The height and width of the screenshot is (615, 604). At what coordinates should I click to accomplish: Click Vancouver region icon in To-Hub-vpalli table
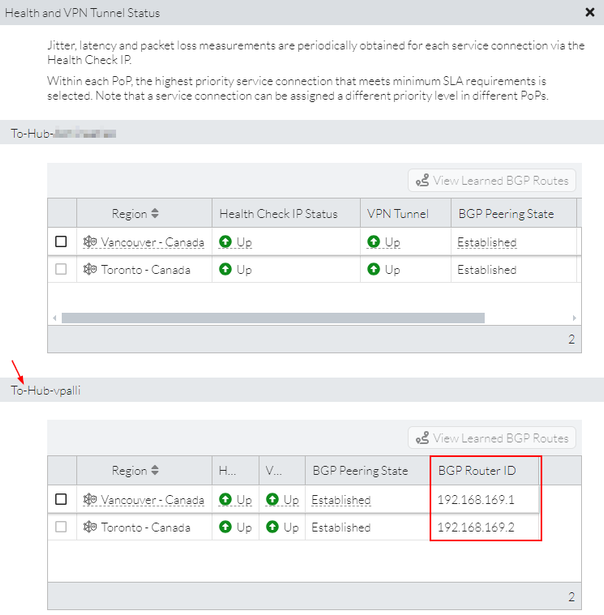(90, 499)
